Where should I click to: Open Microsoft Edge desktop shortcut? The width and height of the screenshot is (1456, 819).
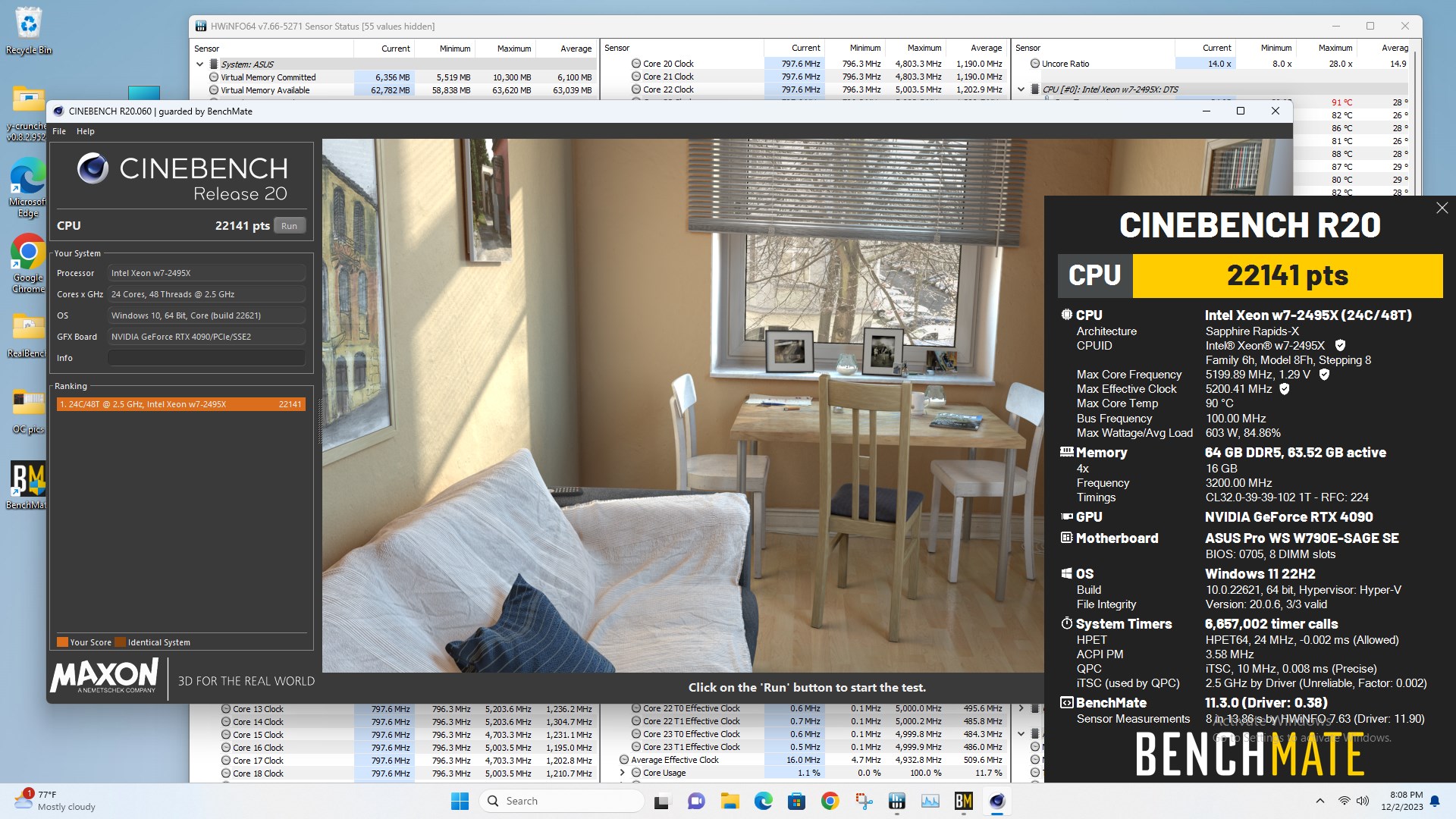tap(28, 188)
